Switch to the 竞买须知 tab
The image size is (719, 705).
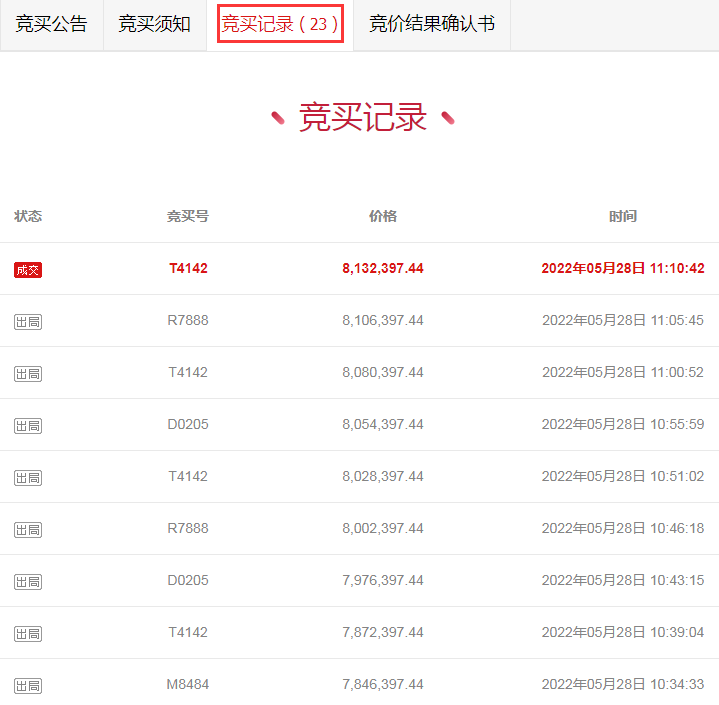point(155,24)
